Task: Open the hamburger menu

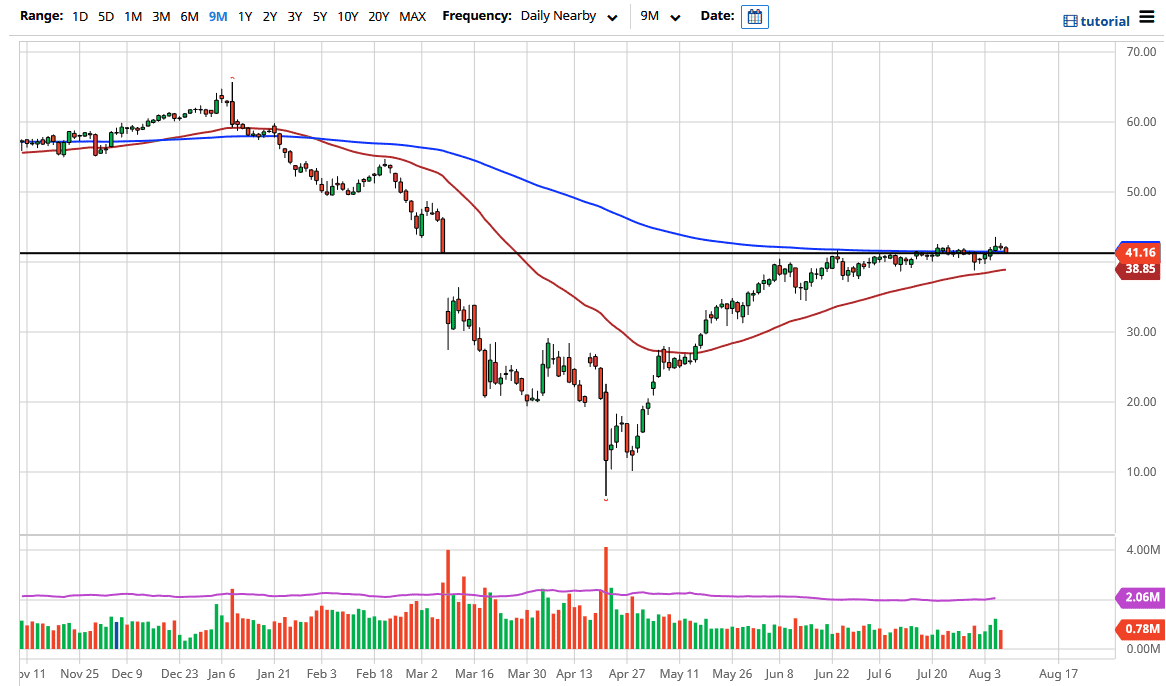Action: coord(1146,17)
